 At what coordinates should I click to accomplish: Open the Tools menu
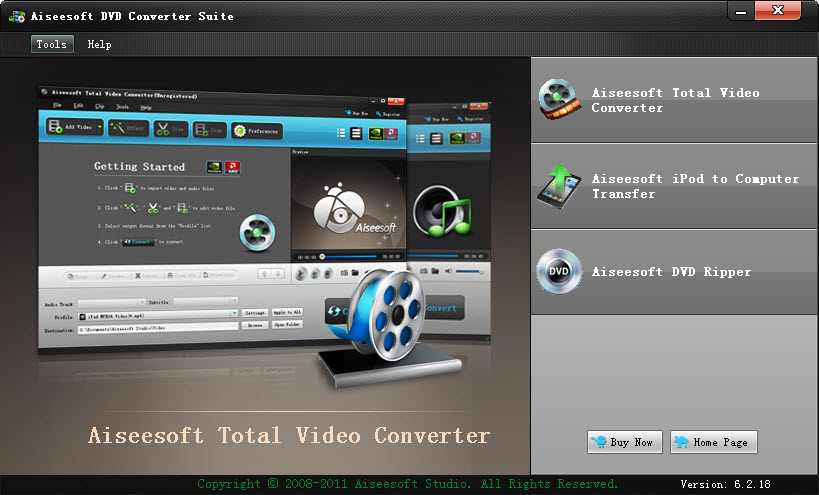(52, 44)
